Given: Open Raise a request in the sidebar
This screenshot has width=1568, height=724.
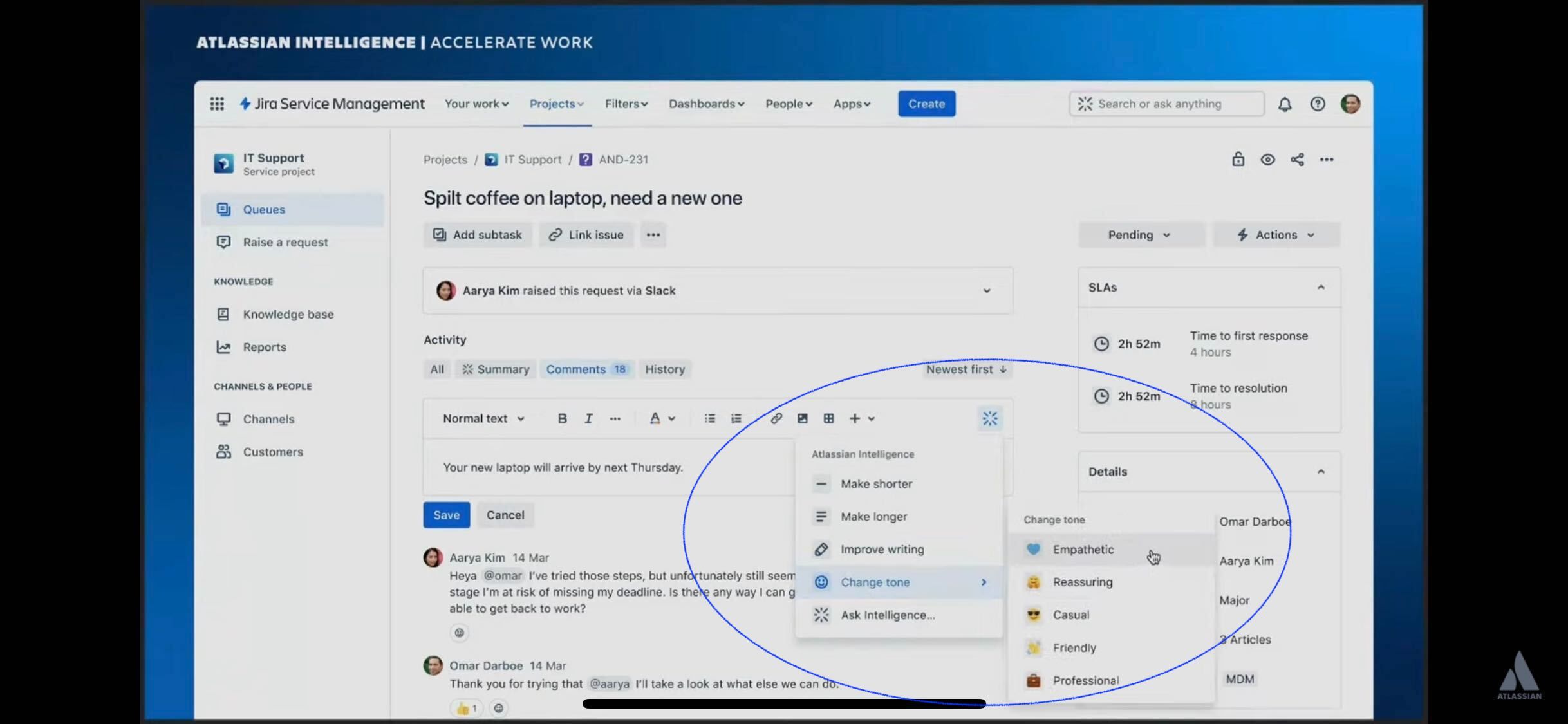Looking at the screenshot, I should point(293,242).
